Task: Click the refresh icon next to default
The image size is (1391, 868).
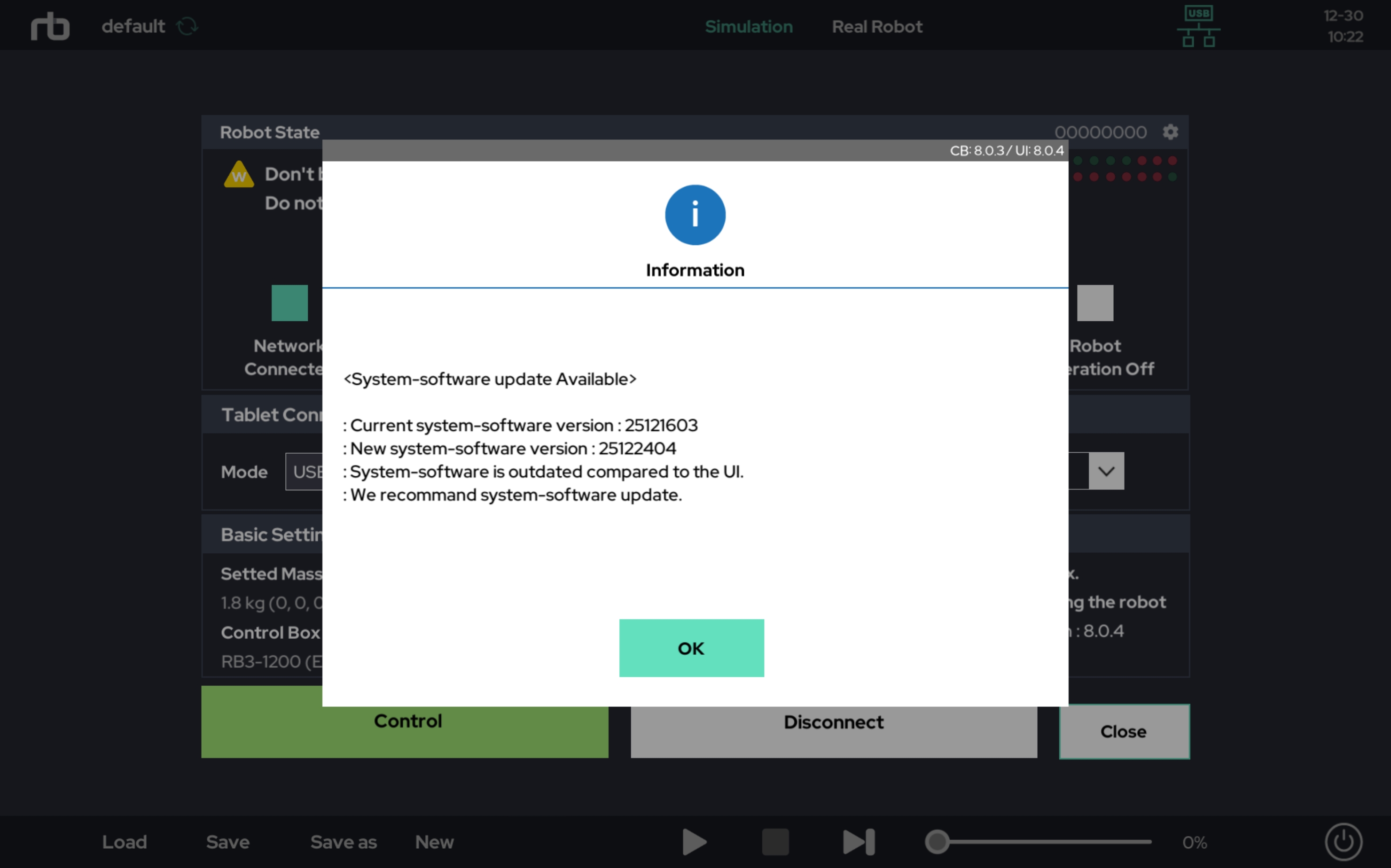Action: 187,26
